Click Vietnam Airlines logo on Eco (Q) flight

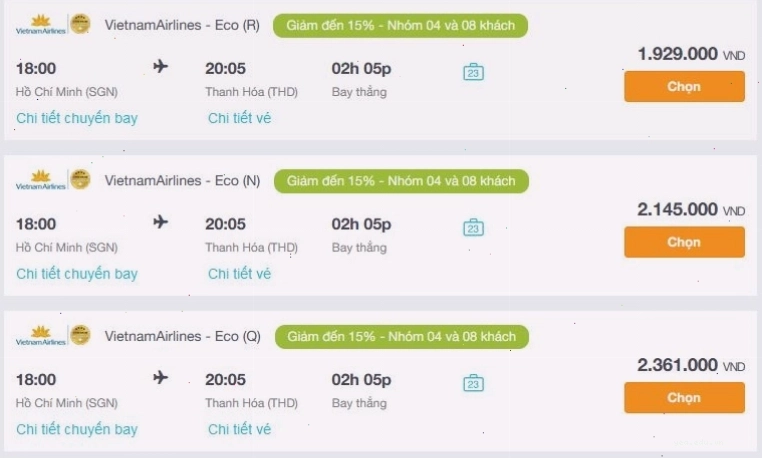pos(41,336)
